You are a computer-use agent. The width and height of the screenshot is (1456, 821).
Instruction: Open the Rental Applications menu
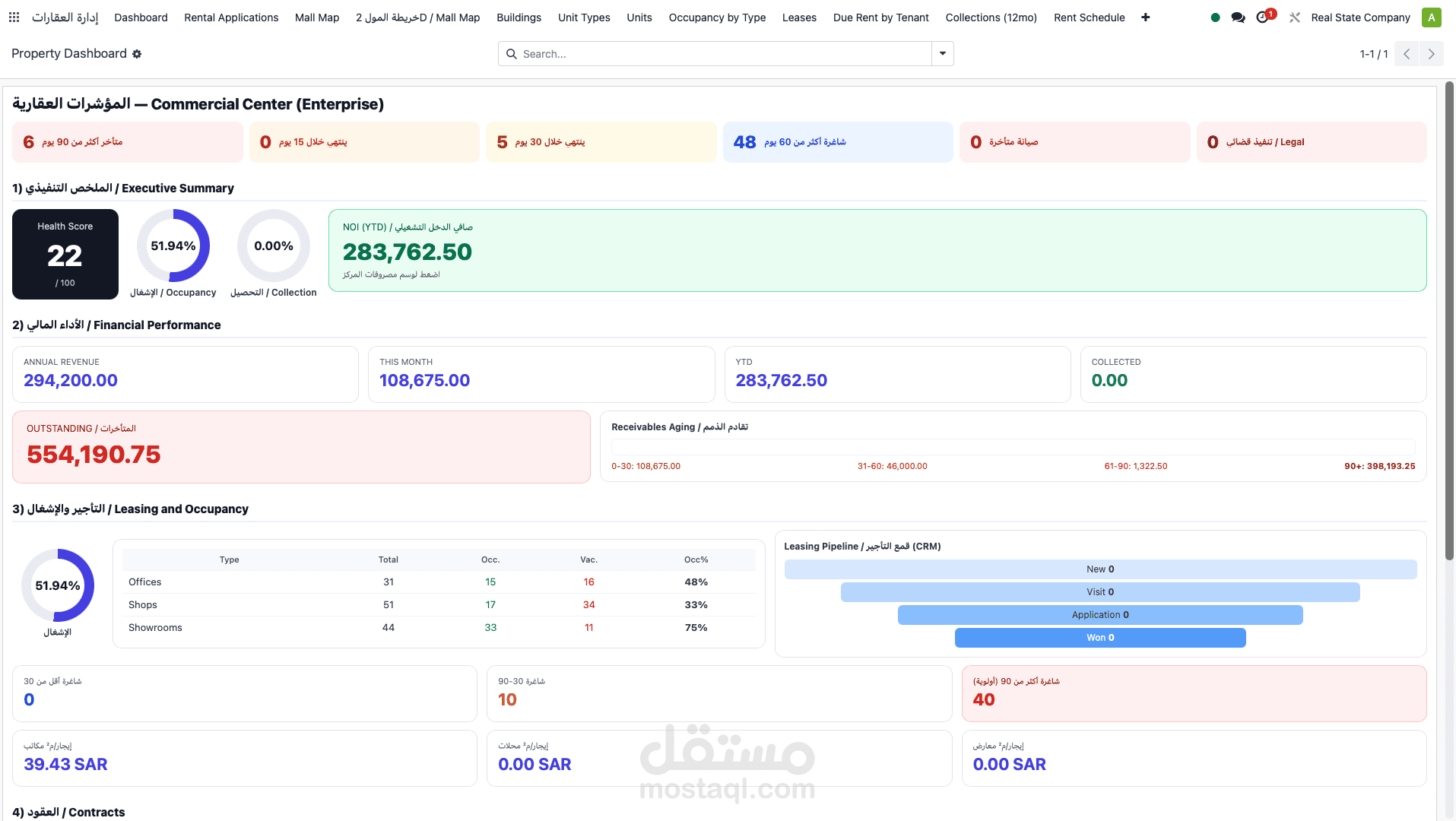click(x=231, y=17)
